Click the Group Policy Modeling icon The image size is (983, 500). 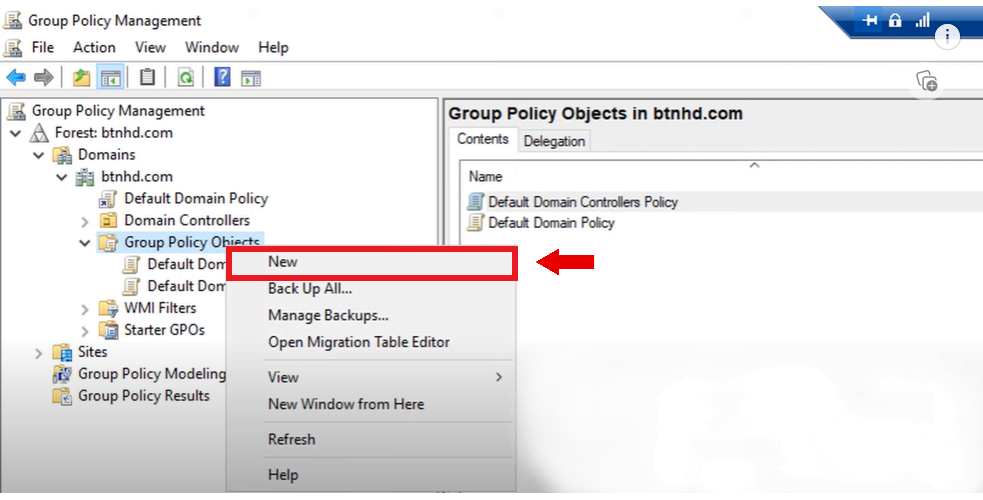62,374
